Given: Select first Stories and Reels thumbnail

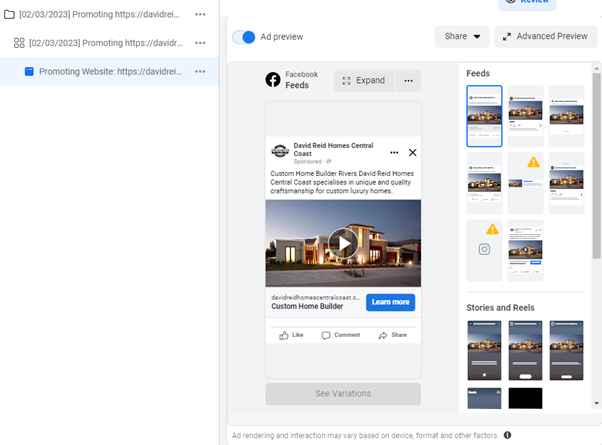Looking at the screenshot, I should pyautogui.click(x=484, y=350).
